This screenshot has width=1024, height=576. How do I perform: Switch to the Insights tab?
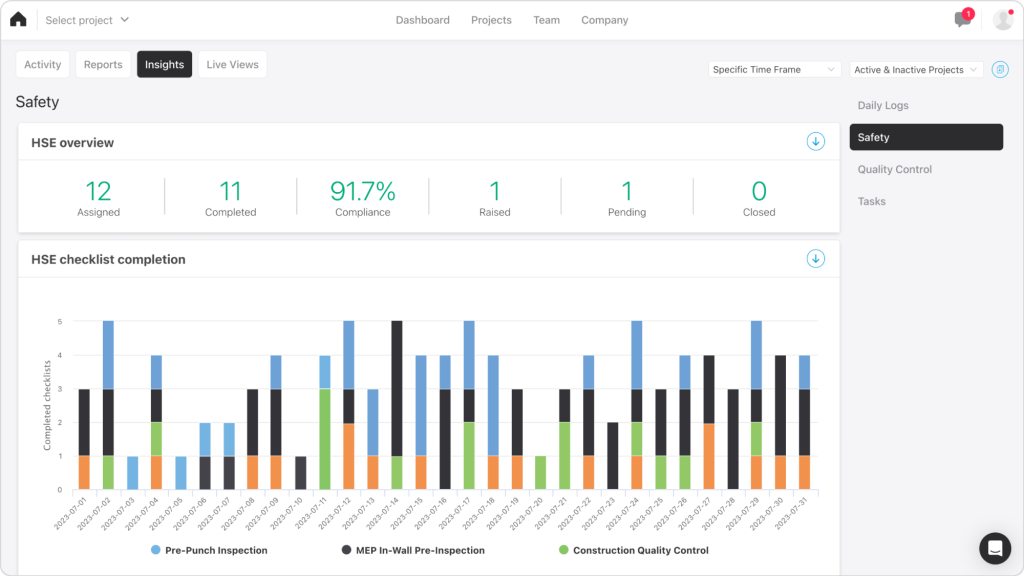point(164,63)
